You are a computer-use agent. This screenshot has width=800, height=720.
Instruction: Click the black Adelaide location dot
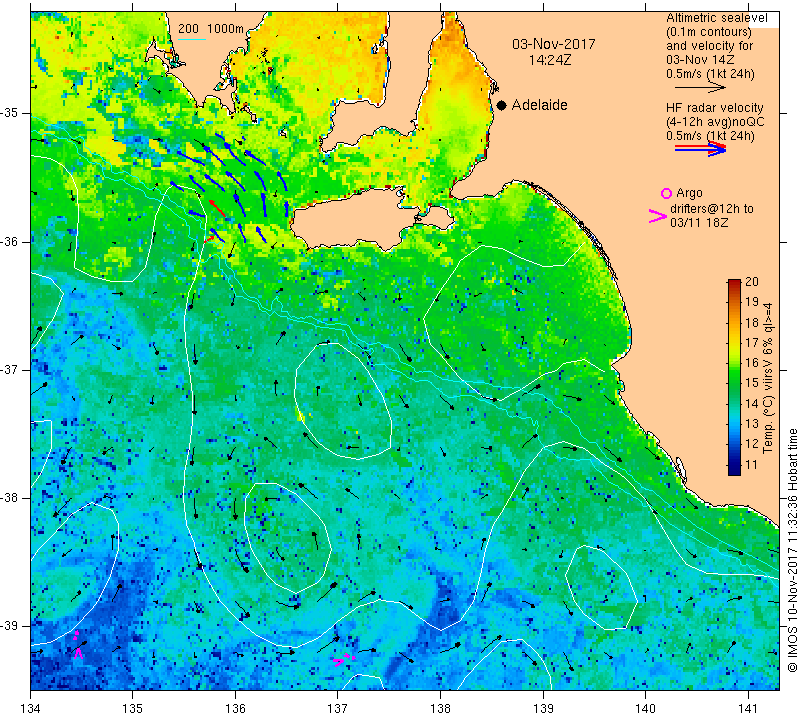click(502, 105)
